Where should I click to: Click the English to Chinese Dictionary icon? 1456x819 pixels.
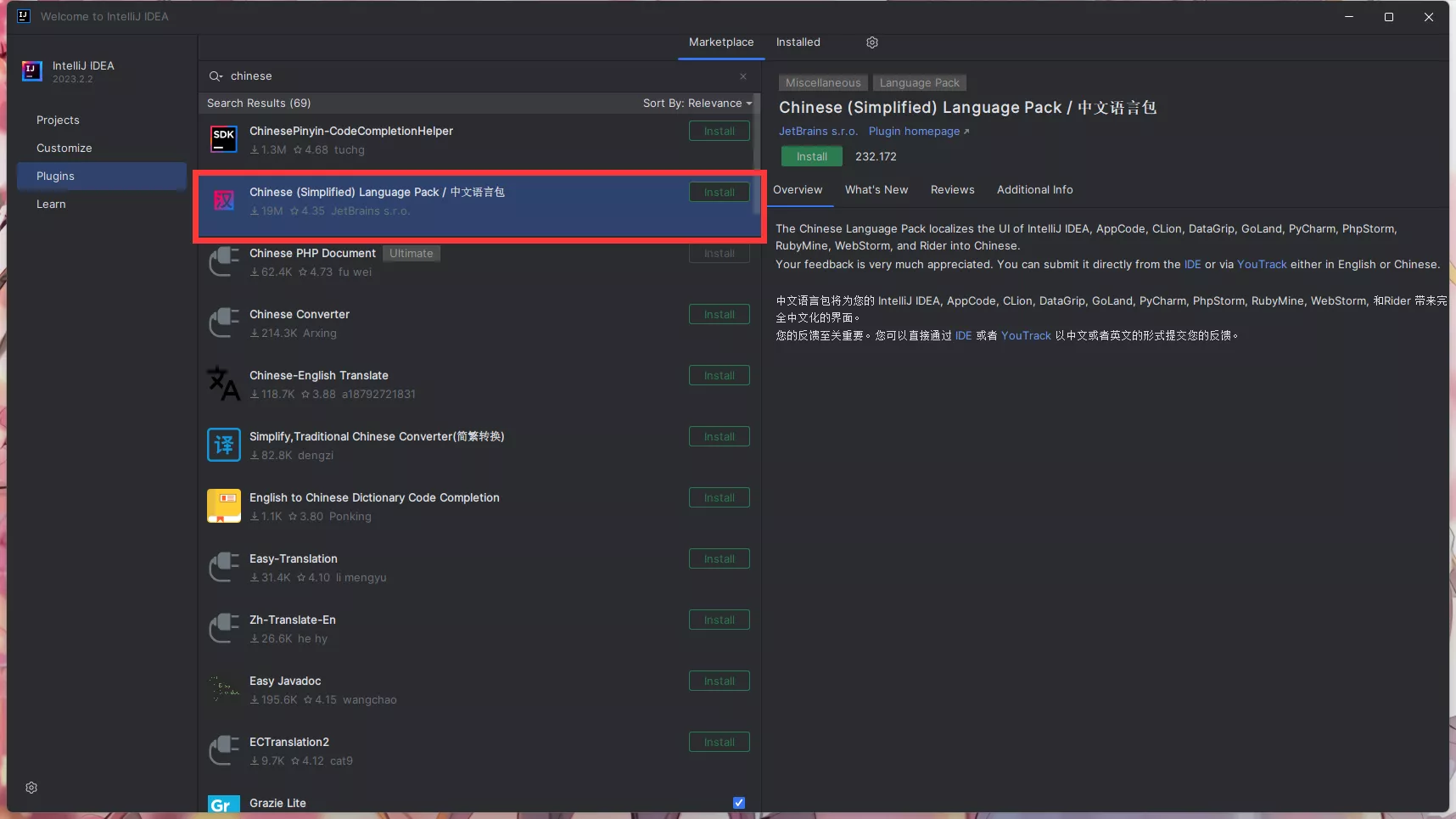(x=224, y=507)
